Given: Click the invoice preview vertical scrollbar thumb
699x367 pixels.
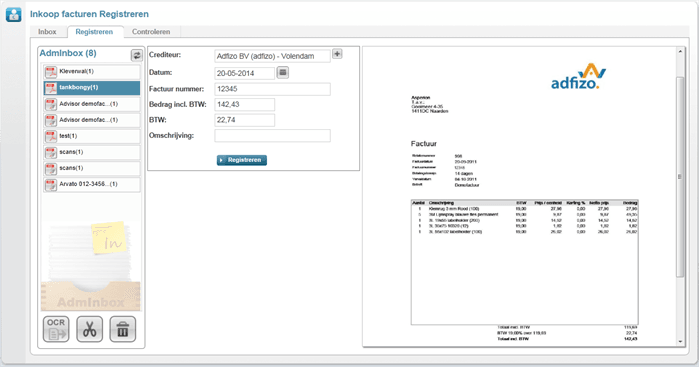Looking at the screenshot, I should tap(680, 177).
